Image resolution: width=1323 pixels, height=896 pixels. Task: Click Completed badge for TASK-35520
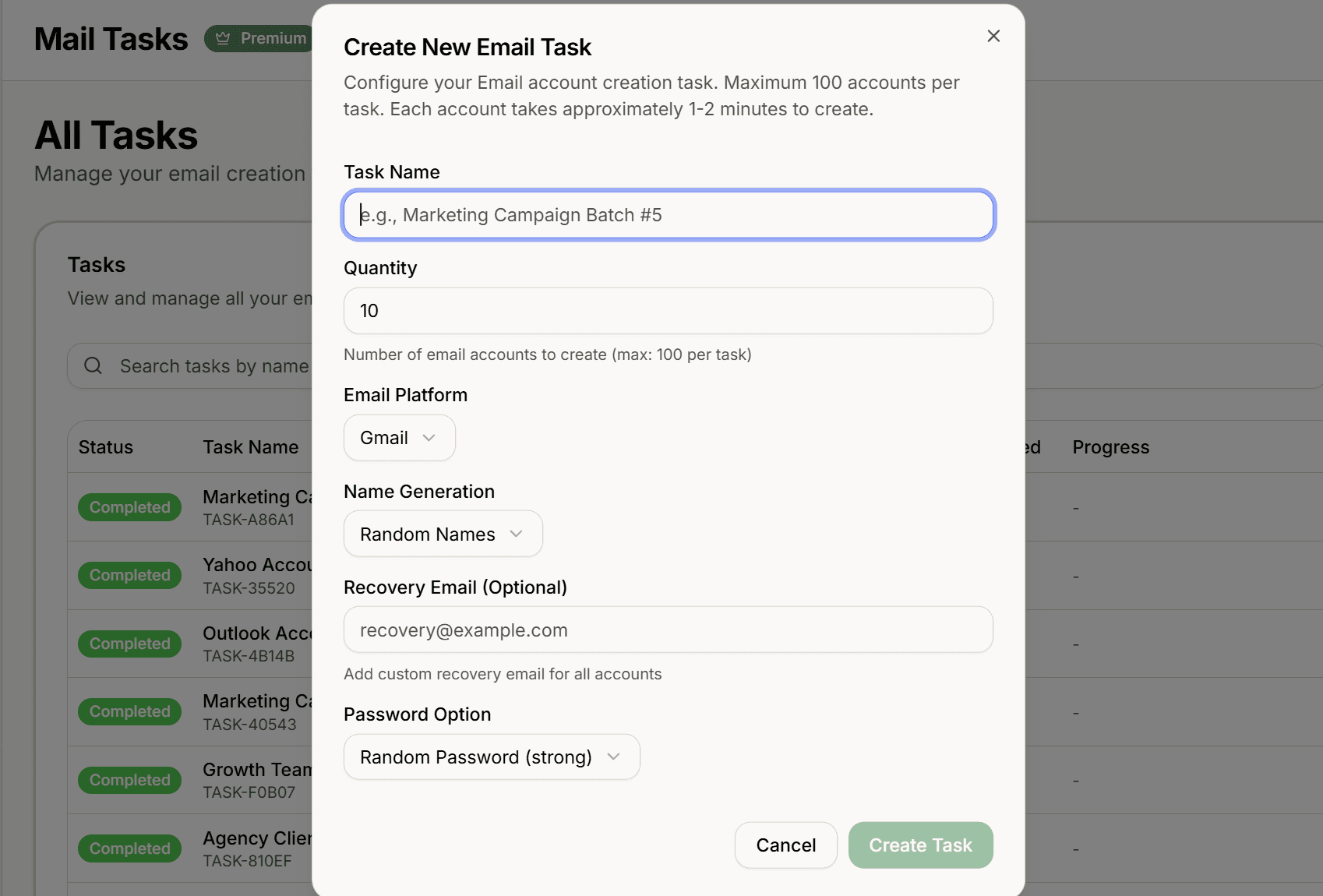(x=130, y=575)
